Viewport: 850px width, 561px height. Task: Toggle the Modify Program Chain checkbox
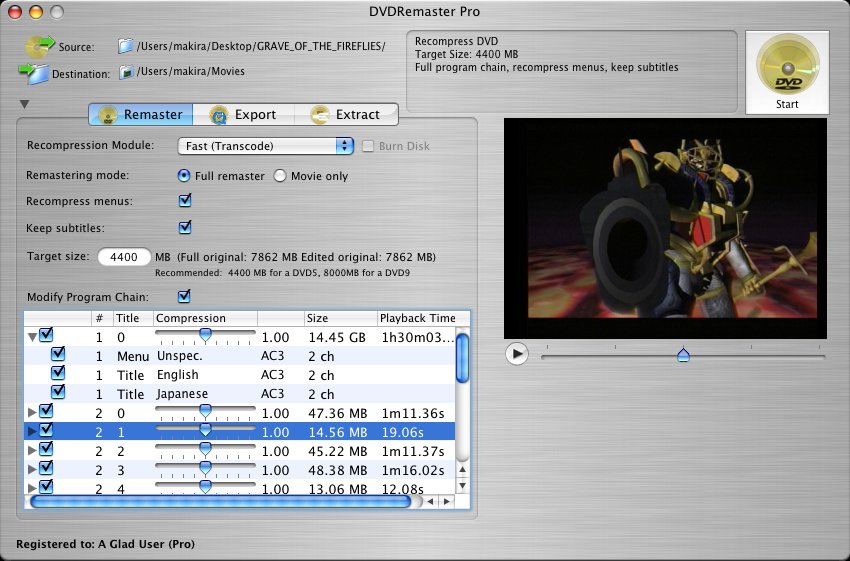click(184, 296)
